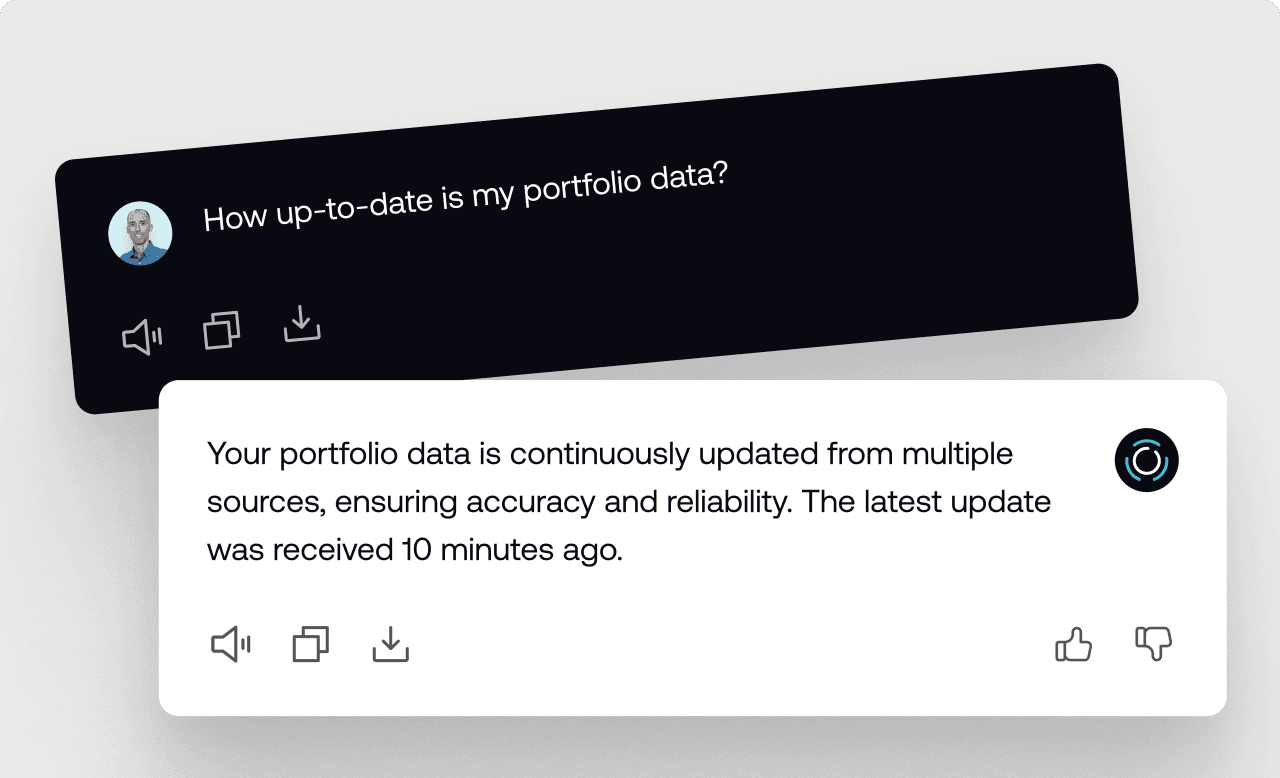Screen dimensions: 1280x778
Task: Click empty area of dark question card
Action: click(x=800, y=250)
